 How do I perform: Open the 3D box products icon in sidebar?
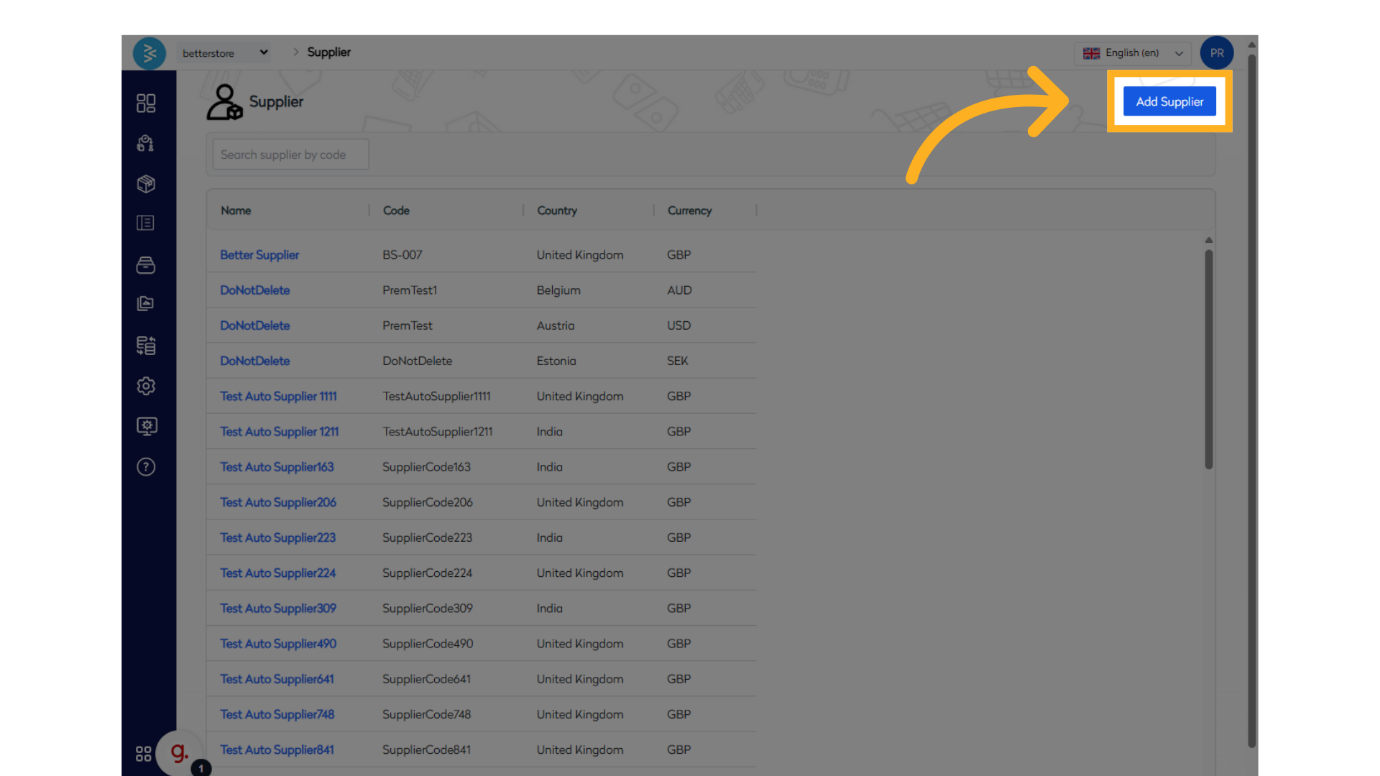146,184
